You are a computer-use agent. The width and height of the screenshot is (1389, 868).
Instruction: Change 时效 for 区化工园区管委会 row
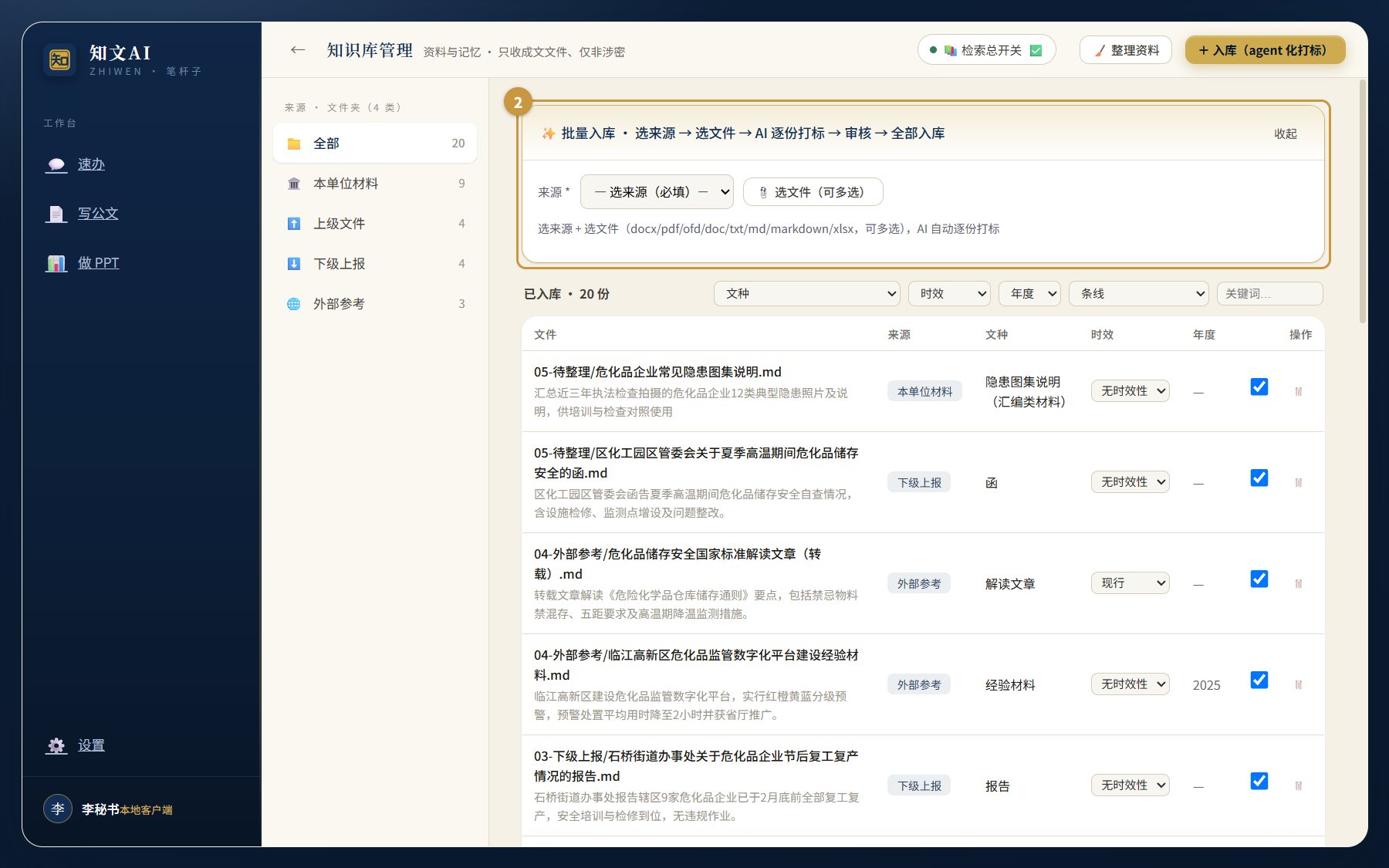1130,481
